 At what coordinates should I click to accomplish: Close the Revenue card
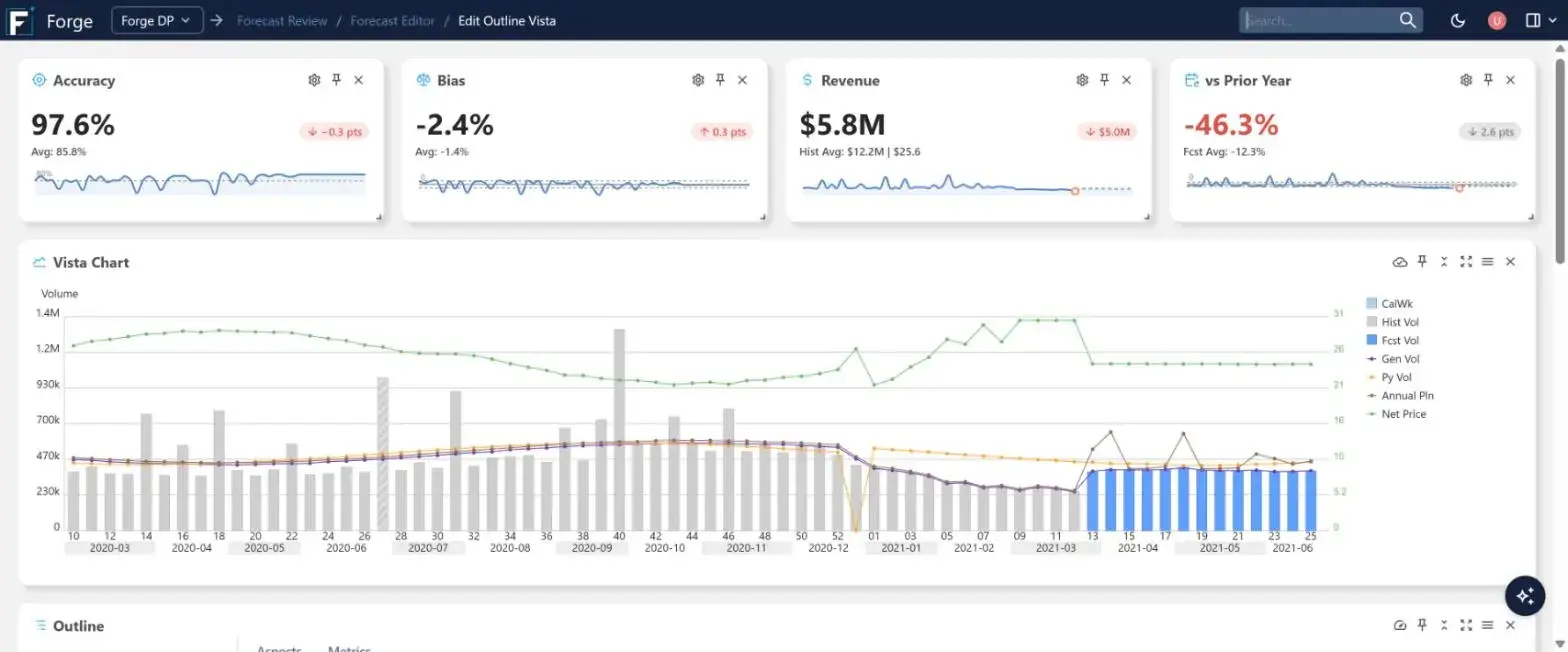[1126, 80]
